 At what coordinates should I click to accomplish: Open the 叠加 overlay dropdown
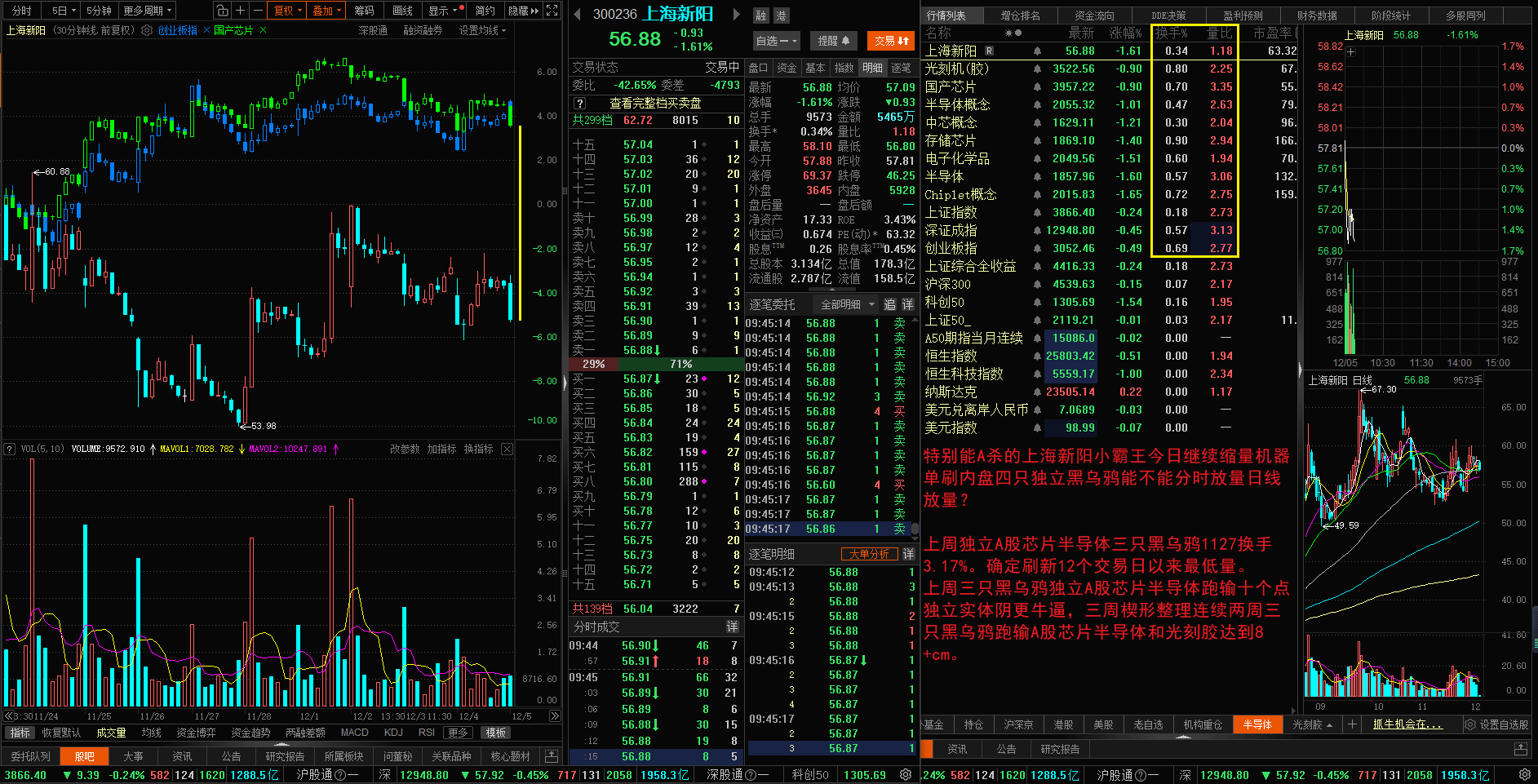coord(327,11)
